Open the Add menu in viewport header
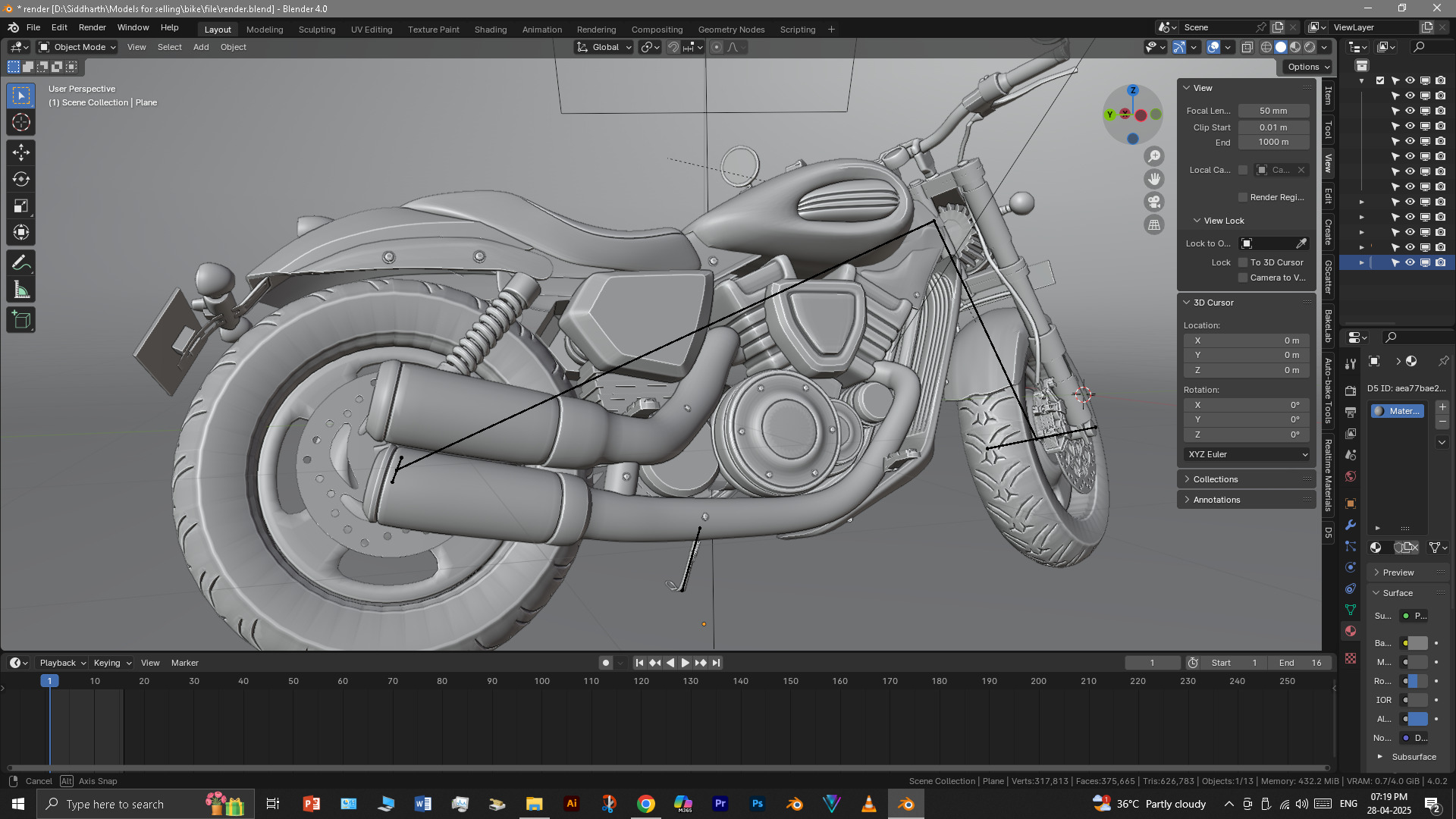The height and width of the screenshot is (819, 1456). (201, 47)
